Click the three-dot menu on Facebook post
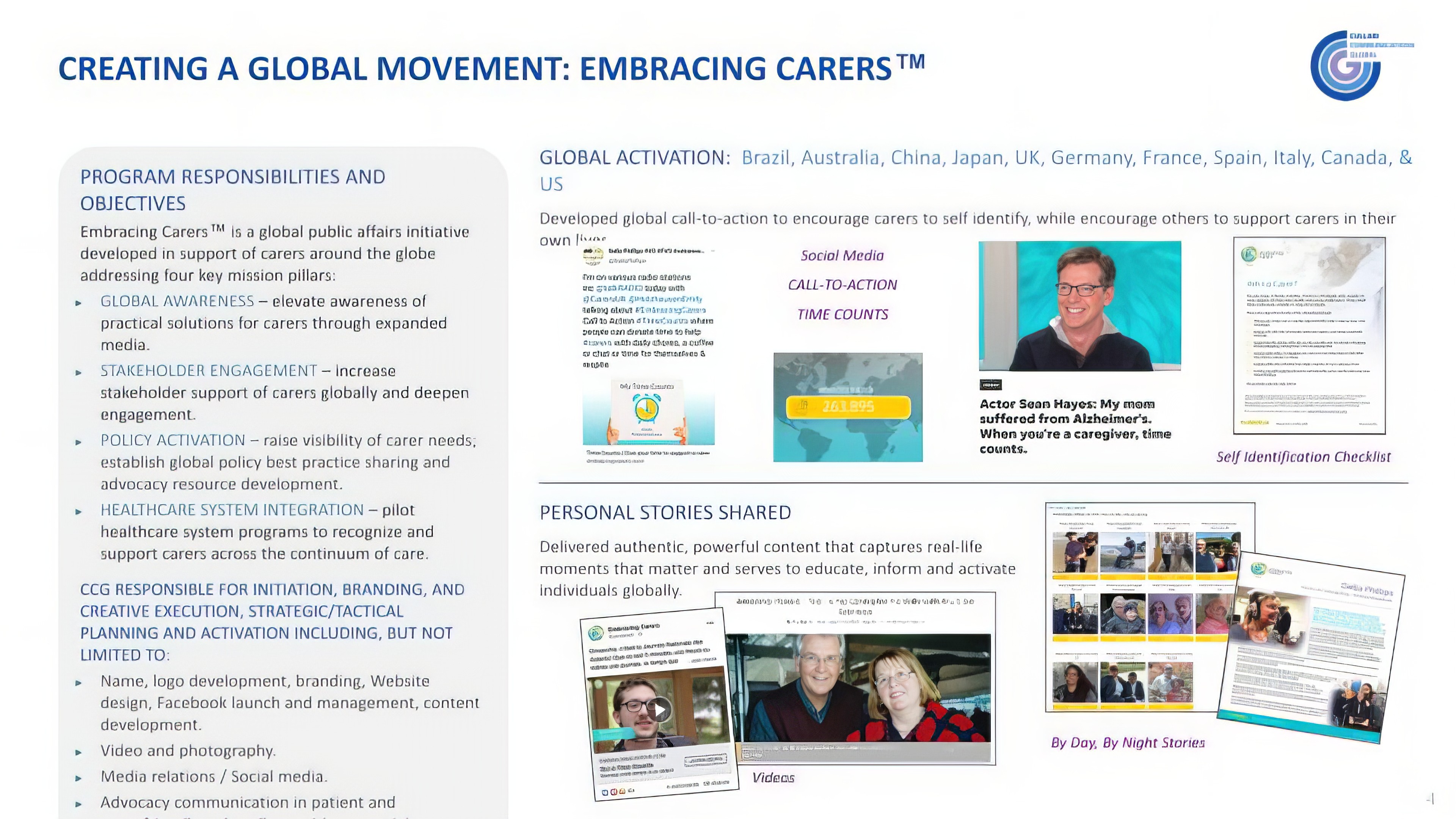 pos(710,622)
